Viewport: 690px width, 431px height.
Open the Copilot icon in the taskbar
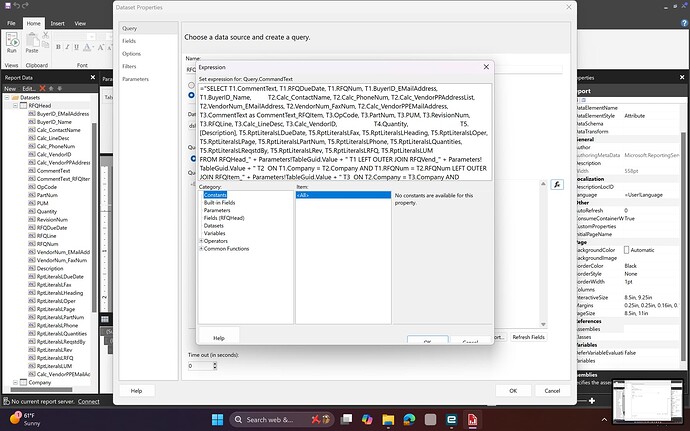[367, 420]
